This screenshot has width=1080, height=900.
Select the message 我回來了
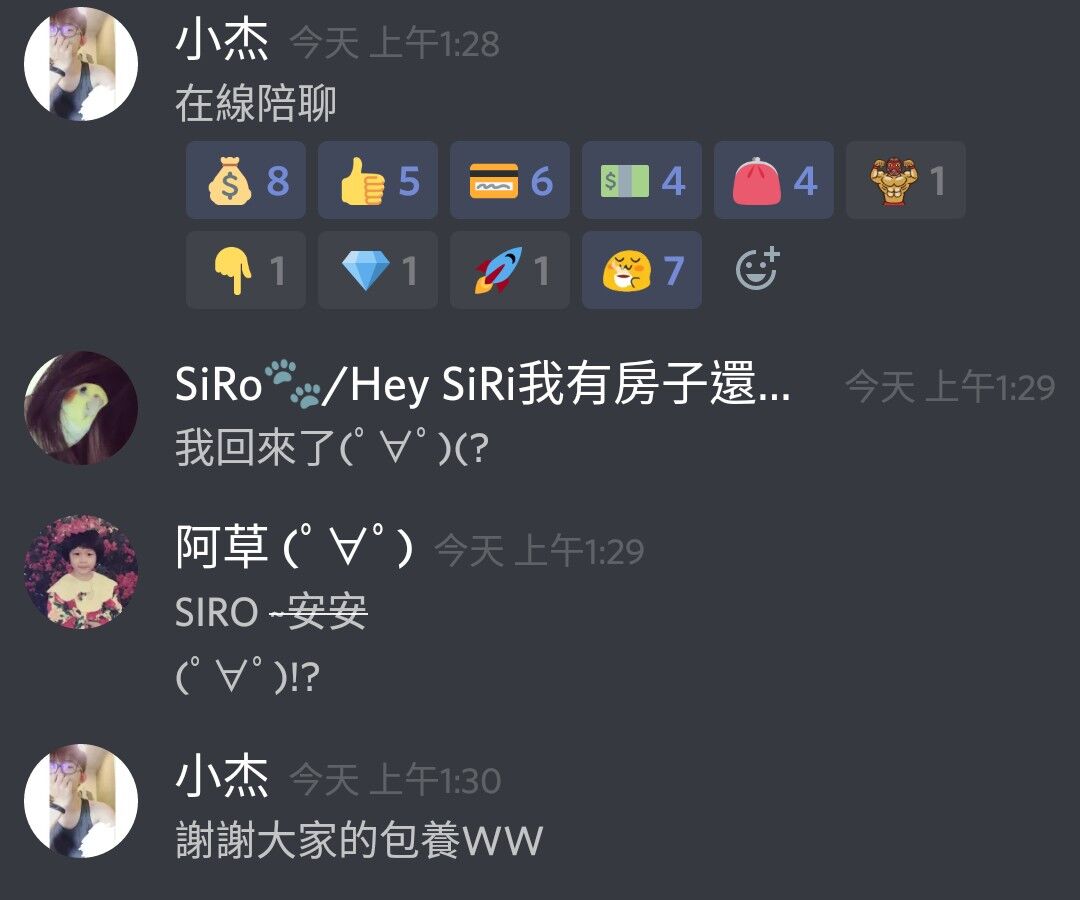(333, 448)
